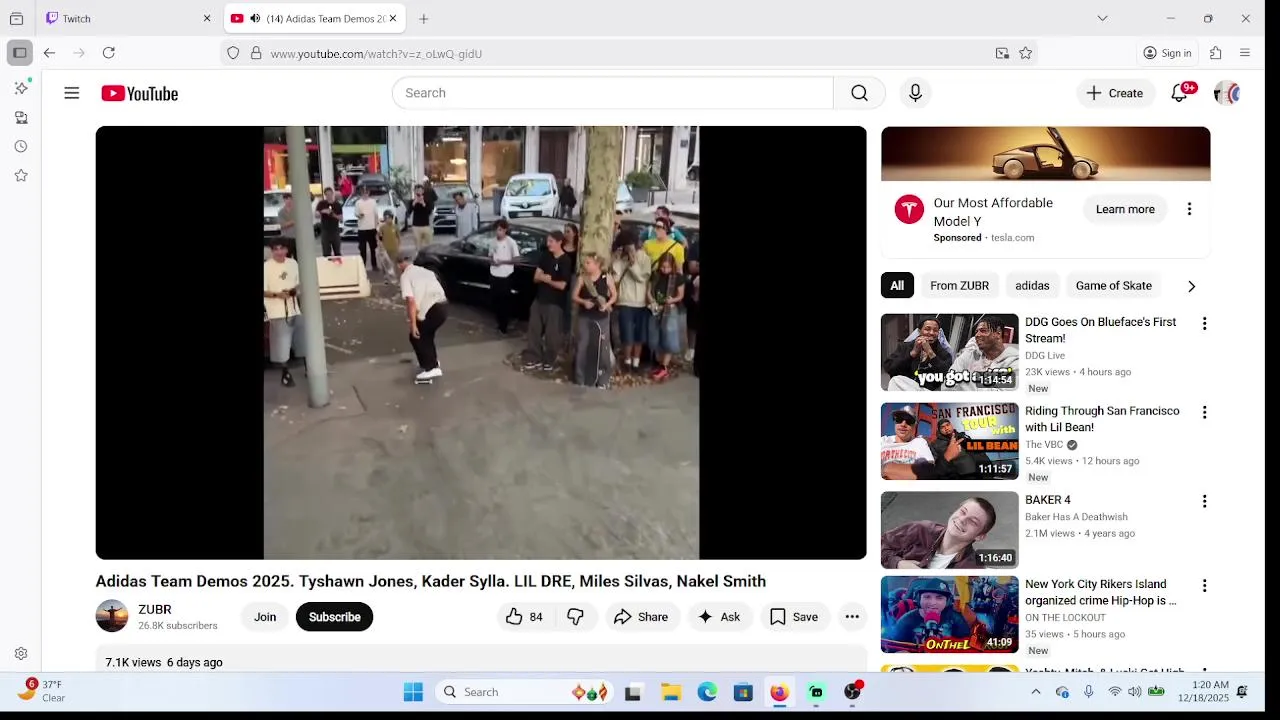The height and width of the screenshot is (720, 1280).
Task: Open sidebar AI sparkle icon
Action: coord(21,88)
